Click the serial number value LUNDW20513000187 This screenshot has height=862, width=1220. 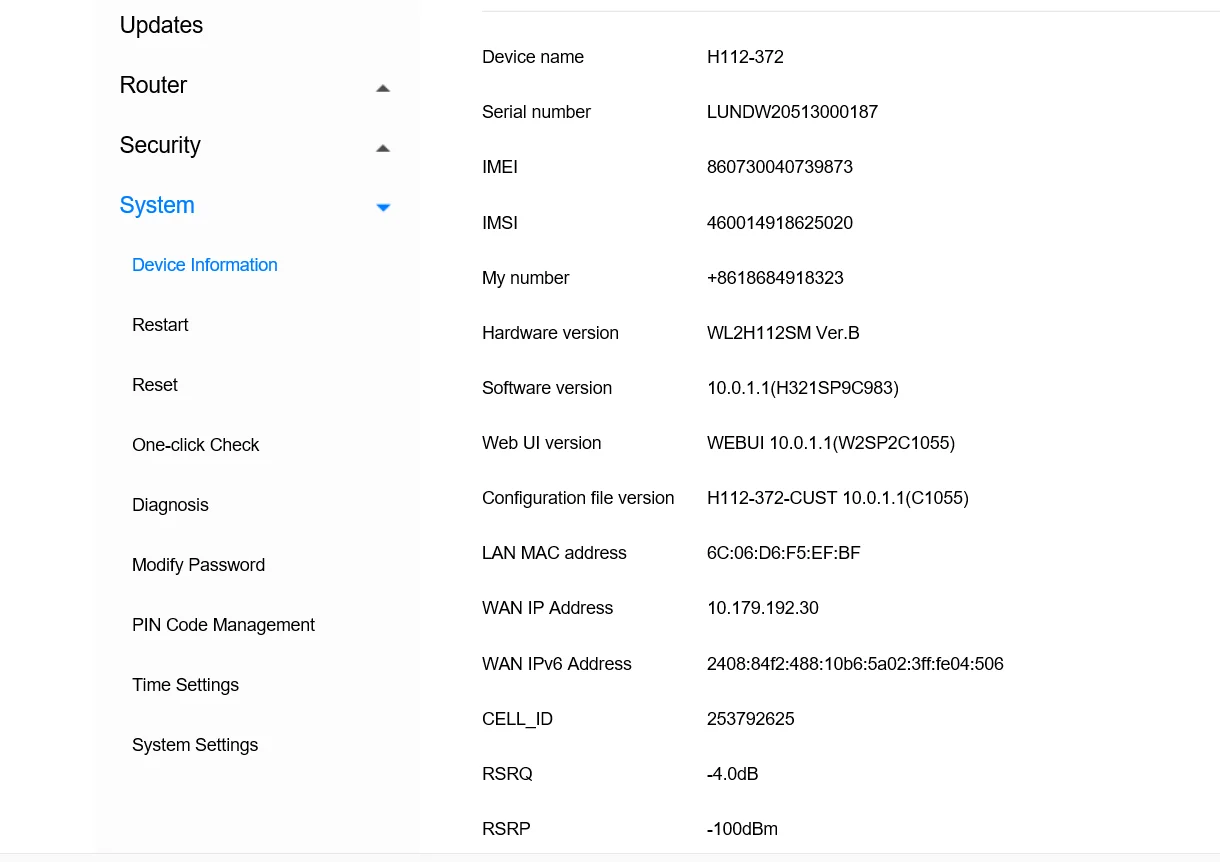792,112
